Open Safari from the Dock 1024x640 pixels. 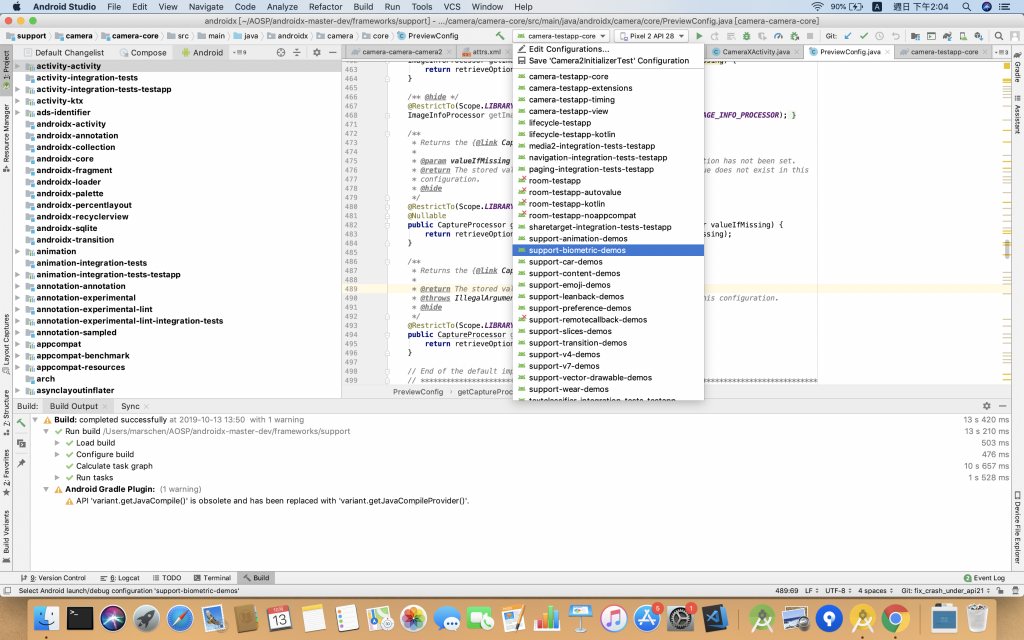coord(180,618)
